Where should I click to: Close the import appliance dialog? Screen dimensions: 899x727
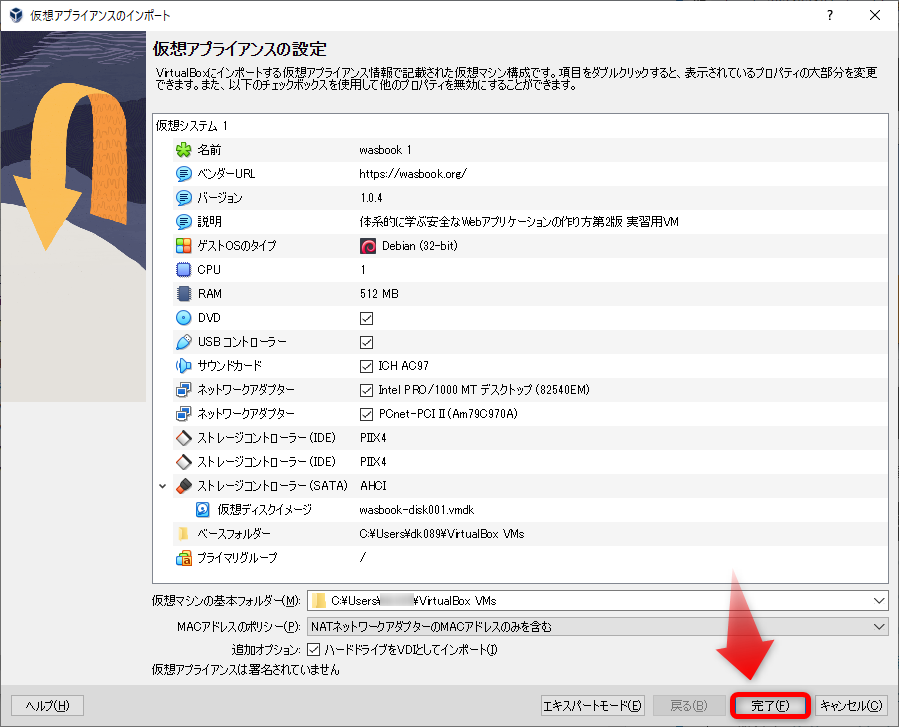pyautogui.click(x=875, y=15)
